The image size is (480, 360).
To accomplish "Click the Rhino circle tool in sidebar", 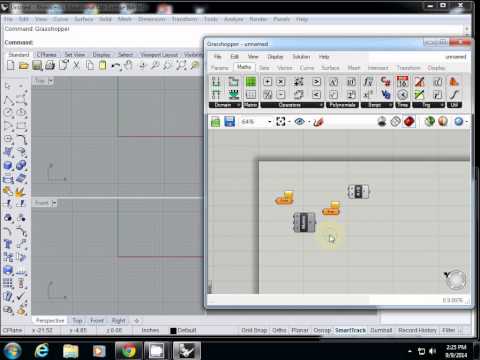I will (x=8, y=112).
